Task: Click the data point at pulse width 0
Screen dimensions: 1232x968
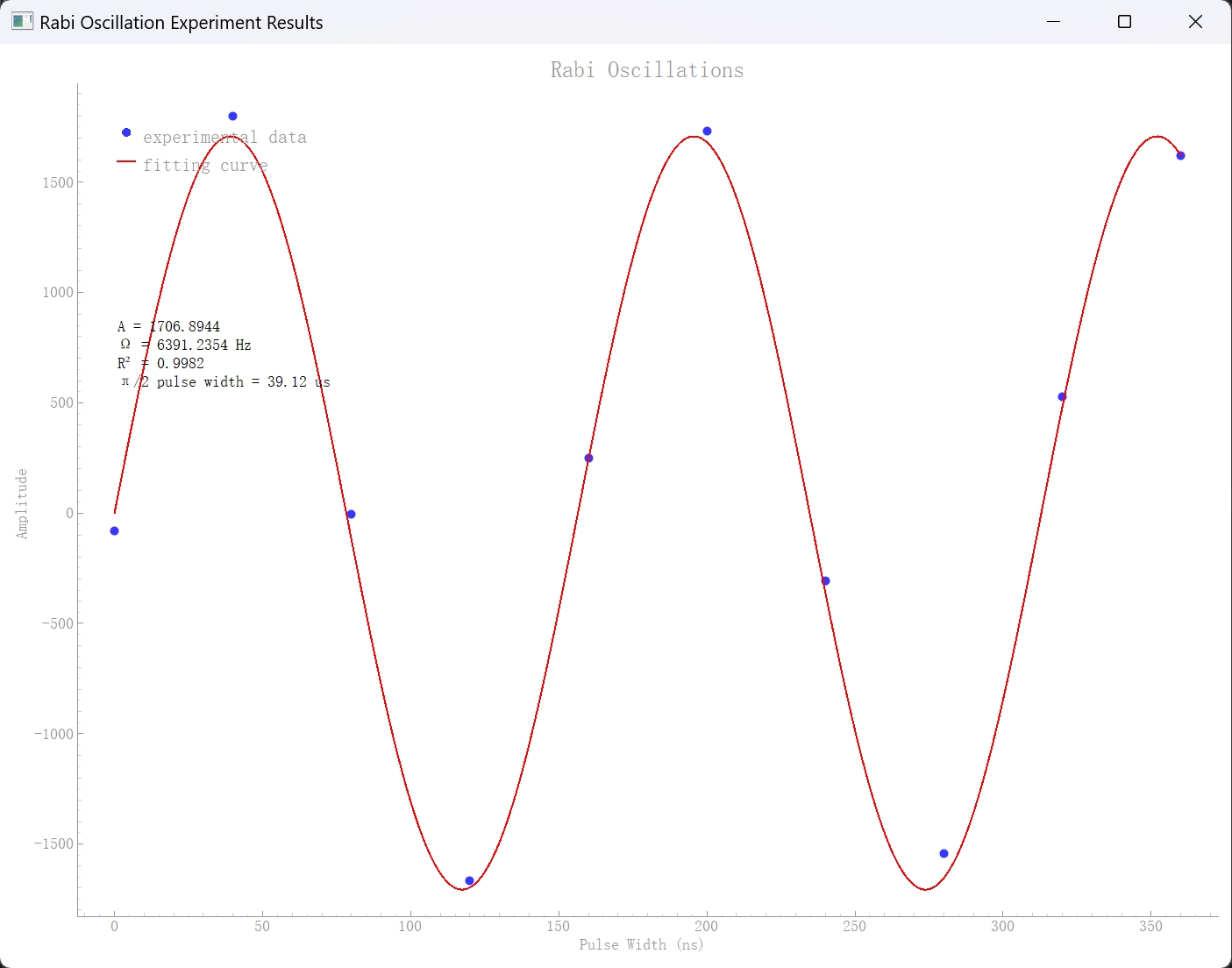Action: click(114, 531)
